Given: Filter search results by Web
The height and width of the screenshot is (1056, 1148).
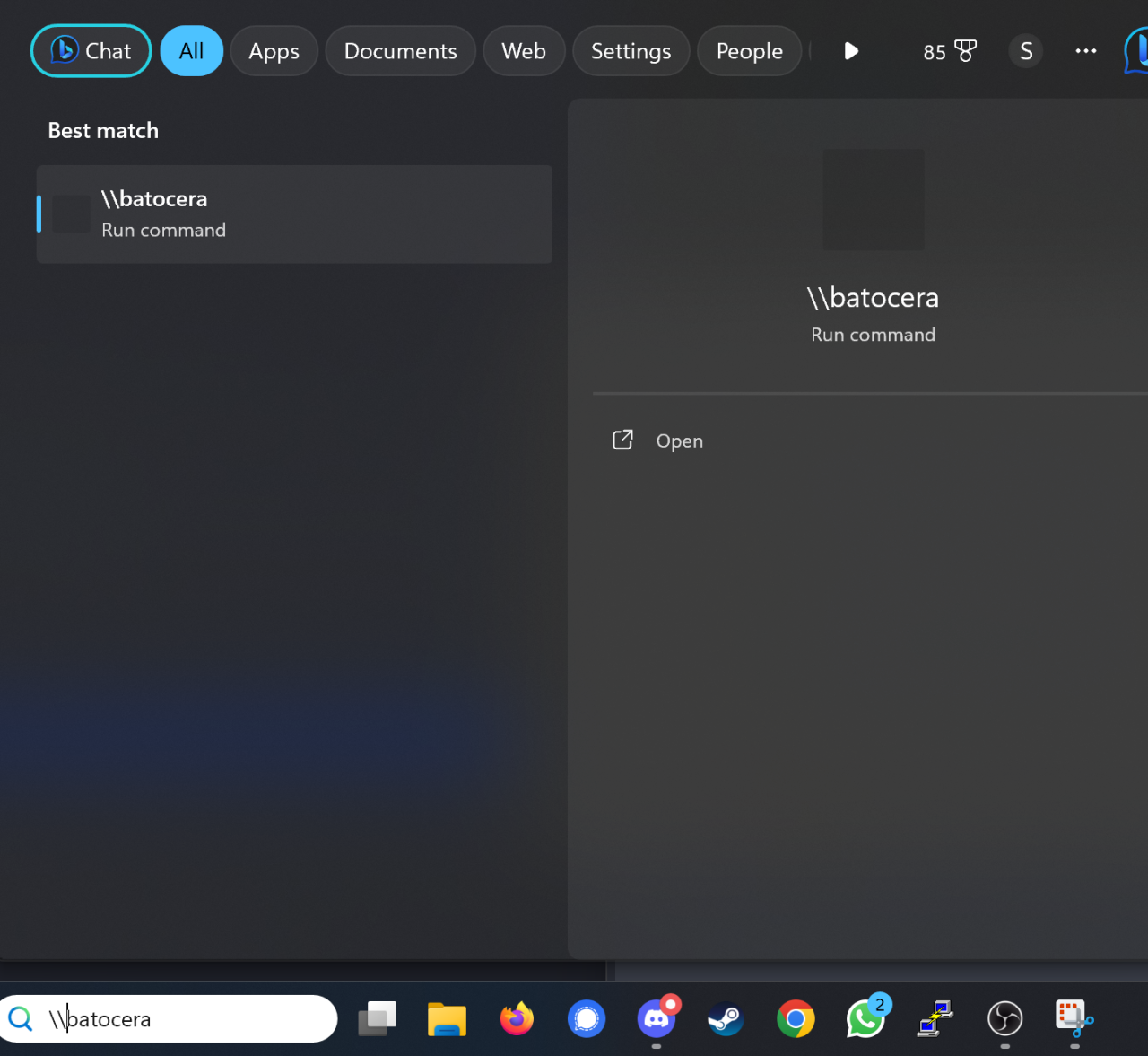Looking at the screenshot, I should (524, 51).
